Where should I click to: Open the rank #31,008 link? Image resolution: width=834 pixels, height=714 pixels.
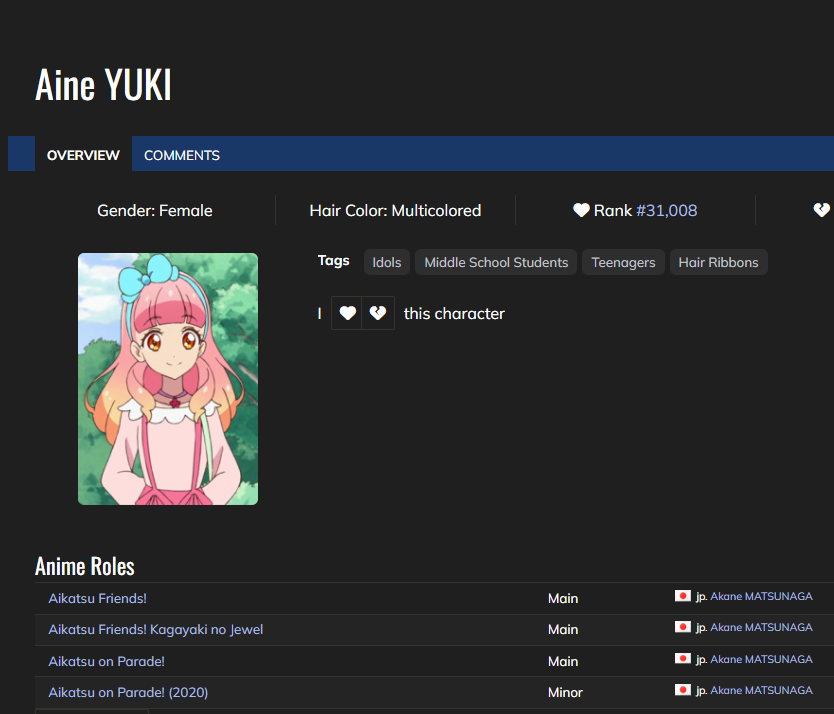pyautogui.click(x=667, y=210)
